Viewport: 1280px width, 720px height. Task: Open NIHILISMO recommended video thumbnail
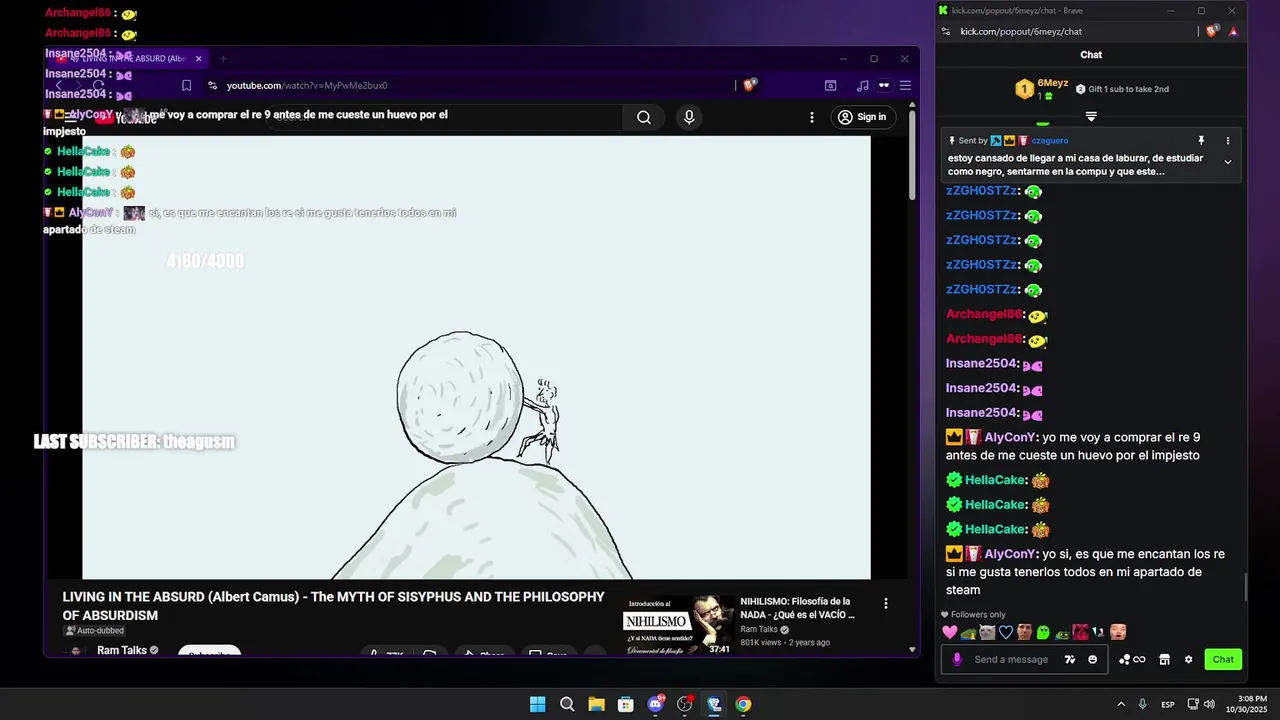click(x=679, y=625)
